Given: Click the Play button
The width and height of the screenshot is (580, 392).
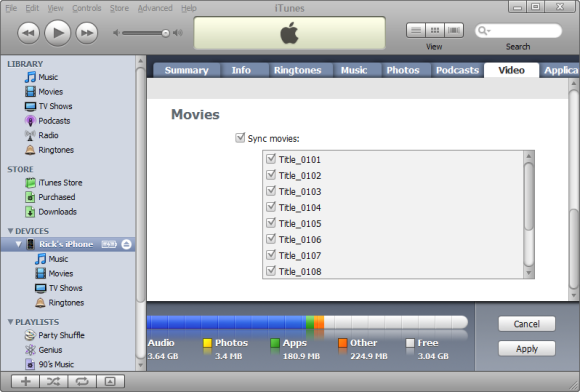Looking at the screenshot, I should coord(58,33).
